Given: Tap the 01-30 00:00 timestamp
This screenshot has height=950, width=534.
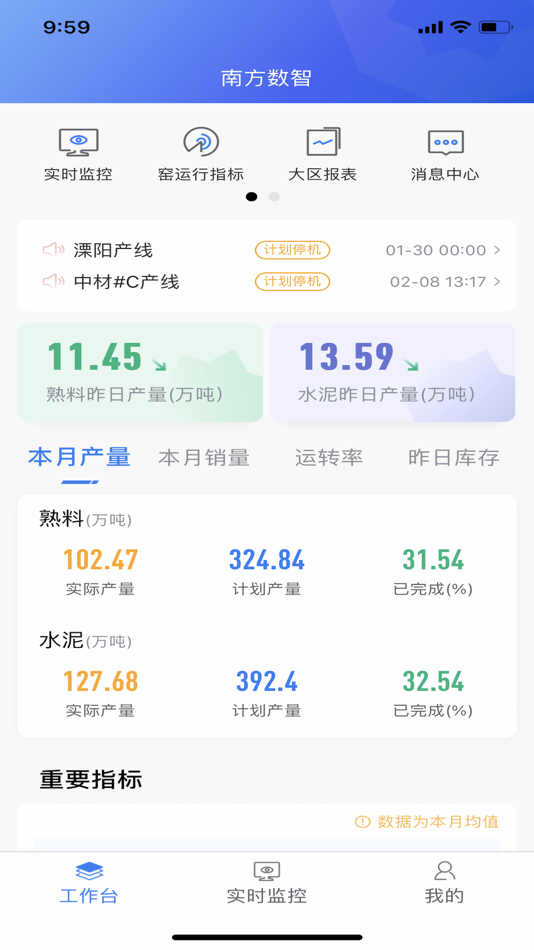Looking at the screenshot, I should [x=436, y=250].
